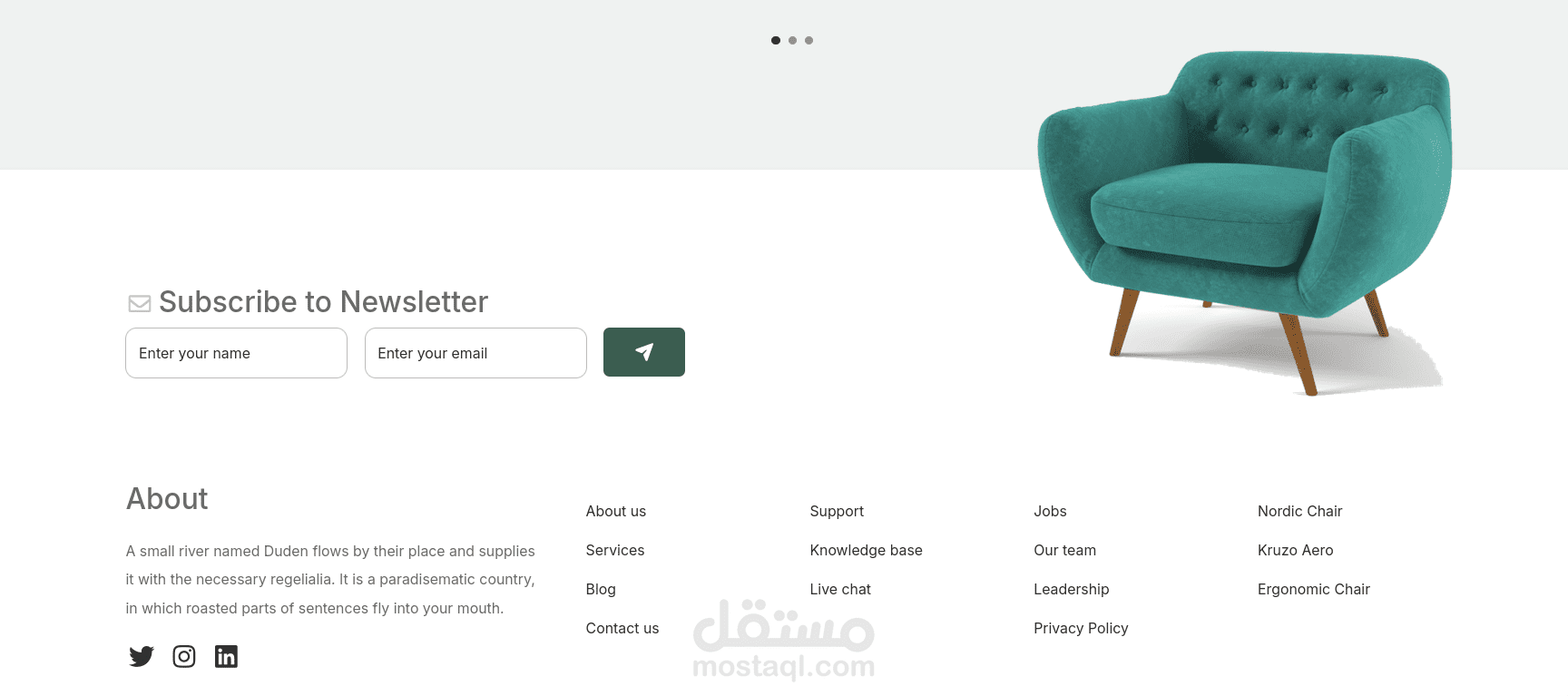View the Jobs page link
The height and width of the screenshot is (696, 1568).
coord(1050,511)
